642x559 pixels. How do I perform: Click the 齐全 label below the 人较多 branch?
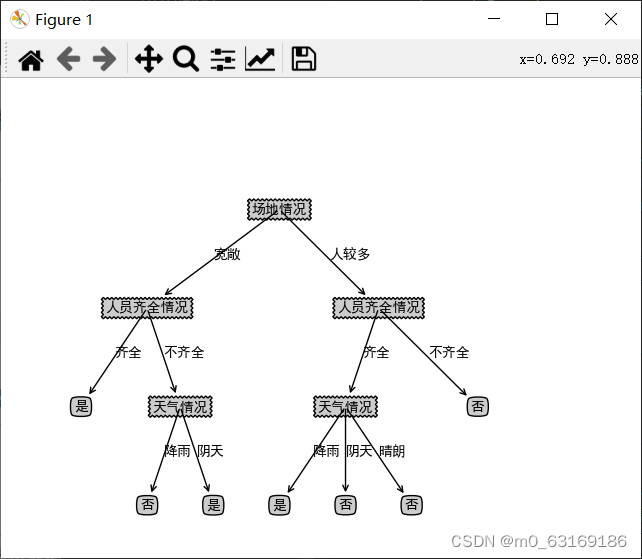[x=376, y=353]
